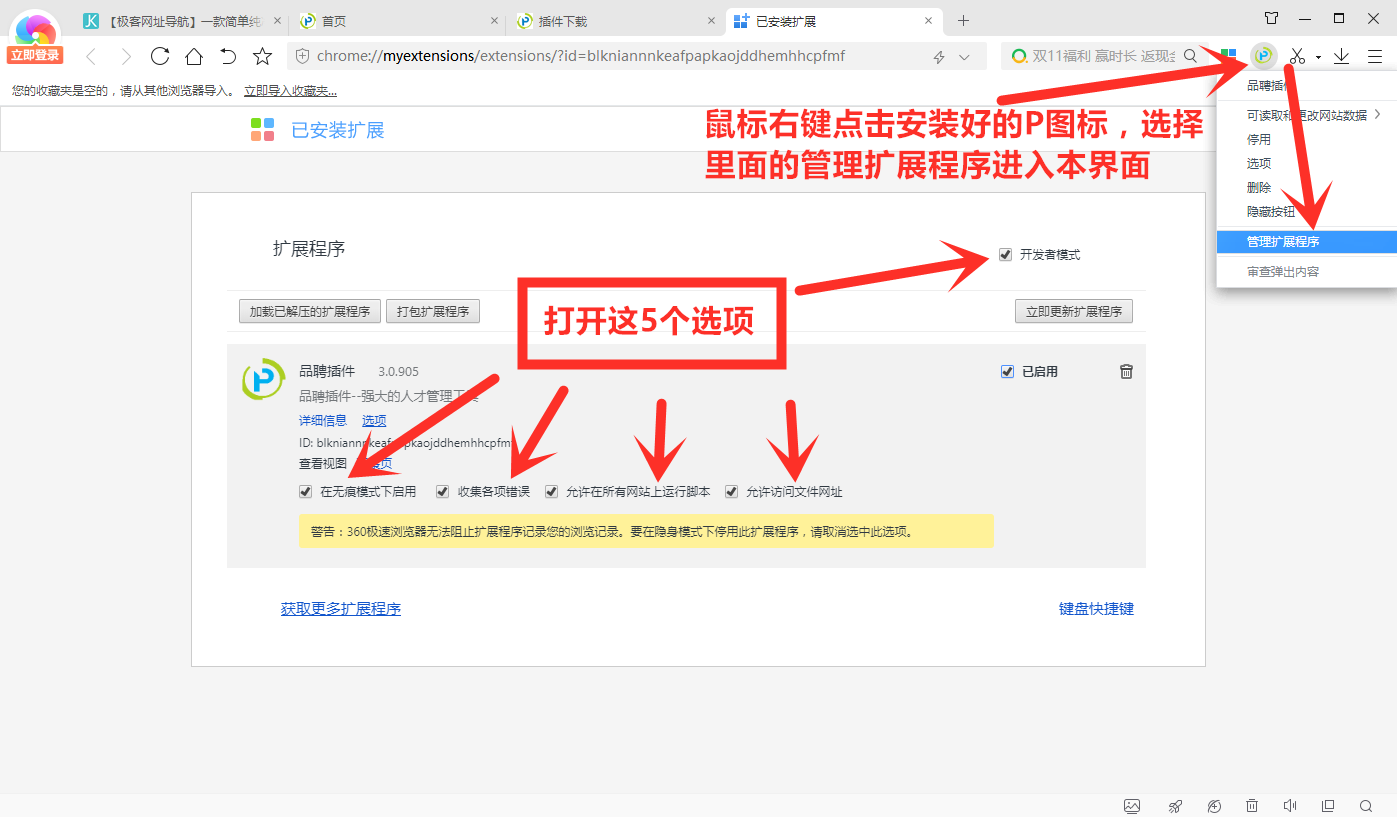Open the browser hamburger menu
The height and width of the screenshot is (817, 1397).
[1377, 56]
